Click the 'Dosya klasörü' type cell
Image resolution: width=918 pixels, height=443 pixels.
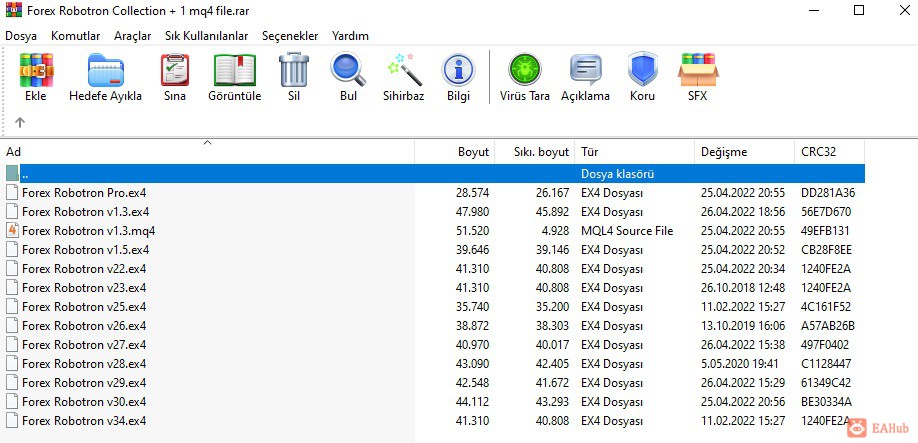tap(618, 174)
